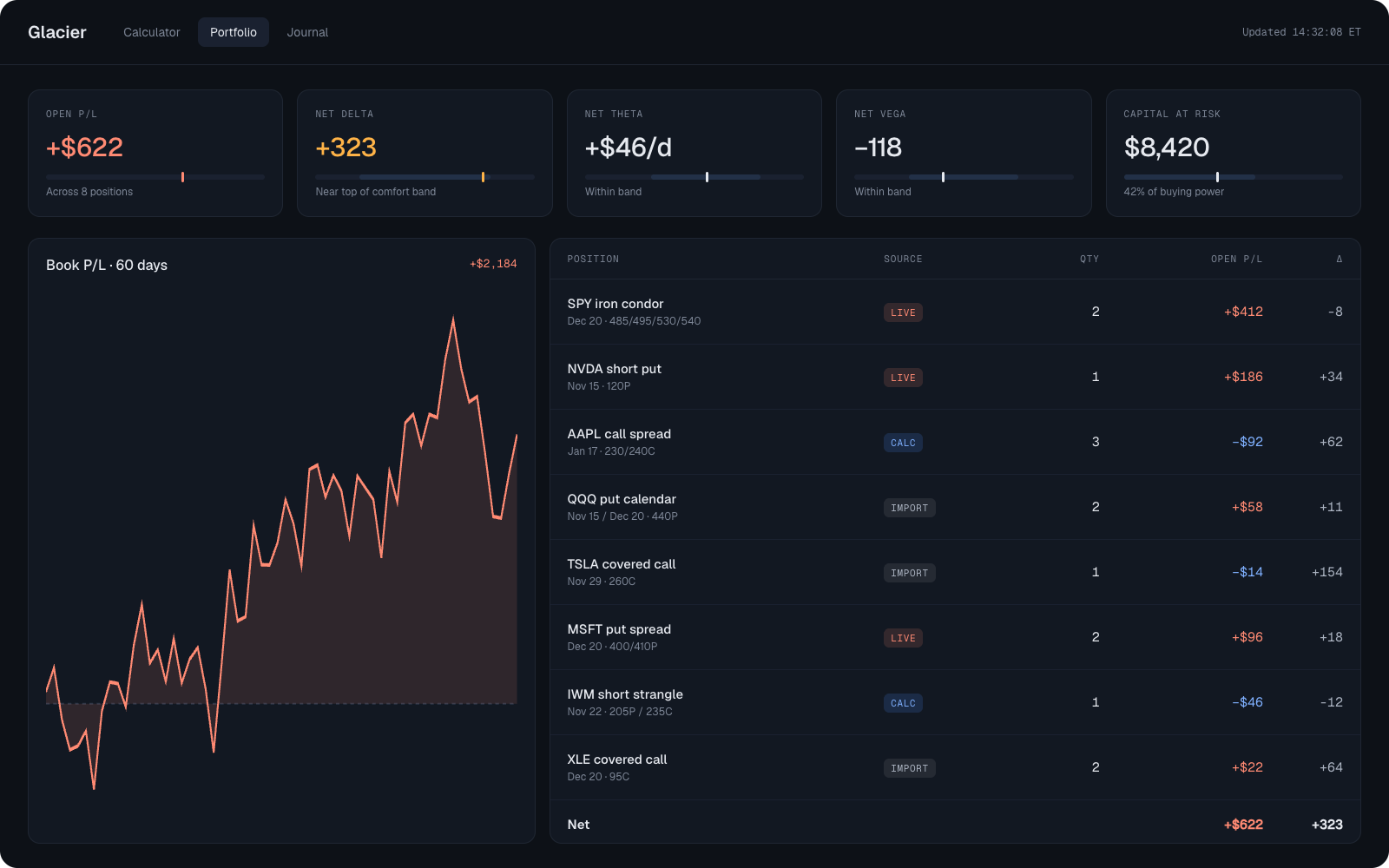Click the −$14 P/L for TSLA covered call
The image size is (1389, 868).
pyautogui.click(x=1247, y=572)
